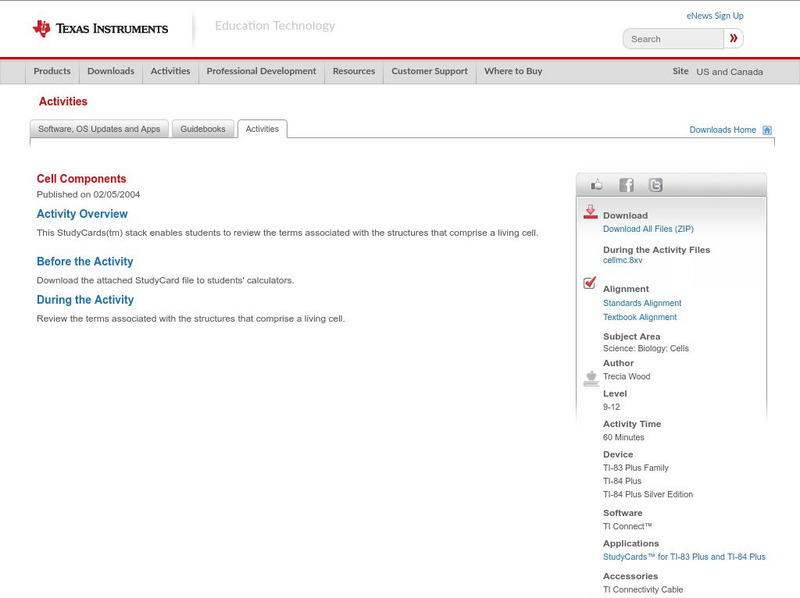Share this activity on Facebook
Screen dimensions: 800x598
click(626, 184)
